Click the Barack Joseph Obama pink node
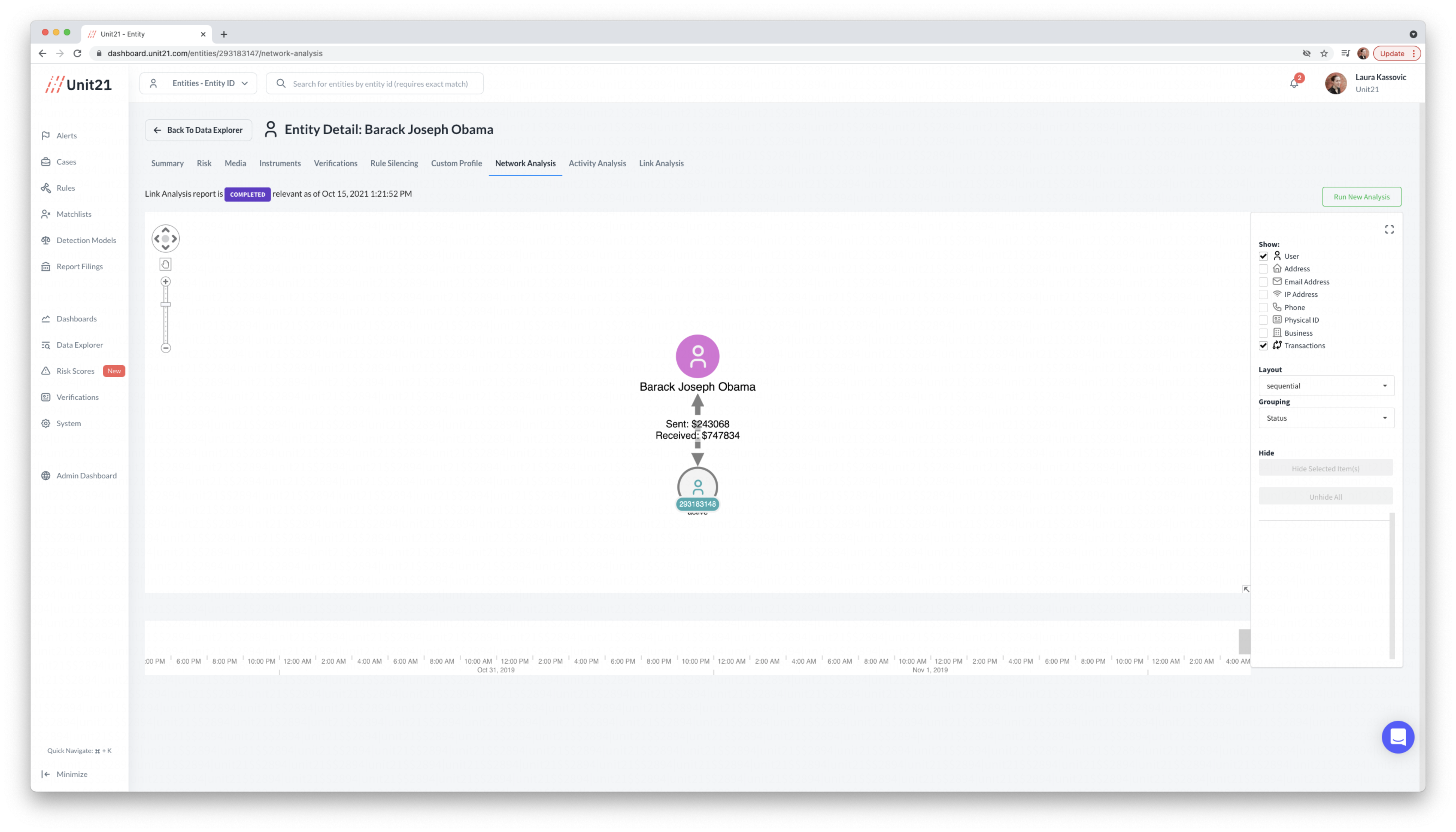The height and width of the screenshot is (832, 1456). click(x=697, y=356)
